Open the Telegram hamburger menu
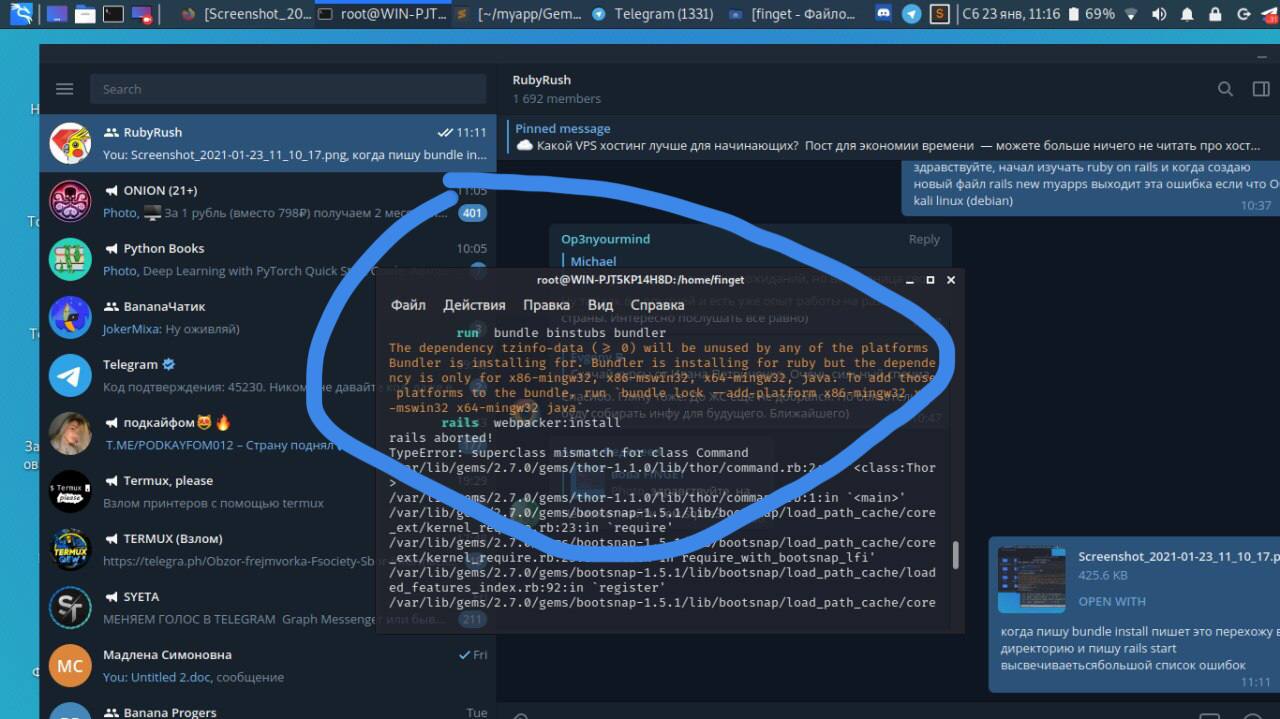This screenshot has width=1280, height=719. coord(65,89)
